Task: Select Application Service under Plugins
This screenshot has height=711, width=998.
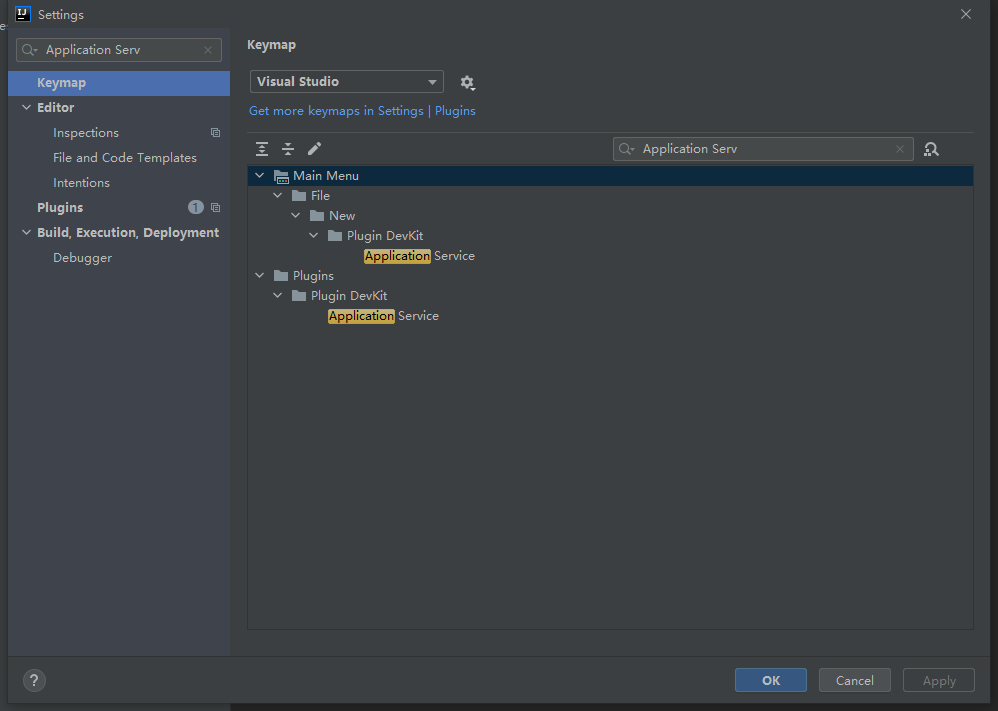Action: tap(383, 316)
